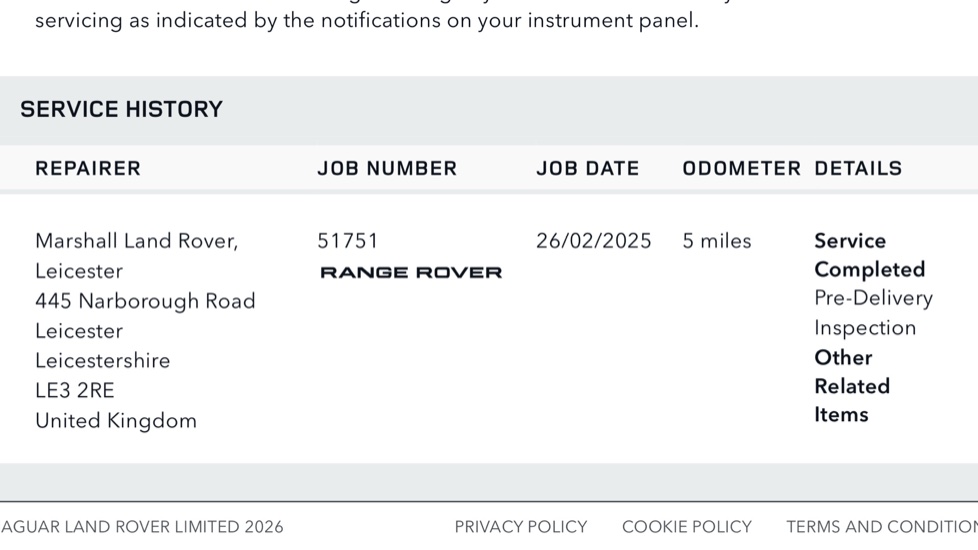Click the 445 Narborough Road address line
Viewport: 978px width, 550px height.
[x=145, y=301]
